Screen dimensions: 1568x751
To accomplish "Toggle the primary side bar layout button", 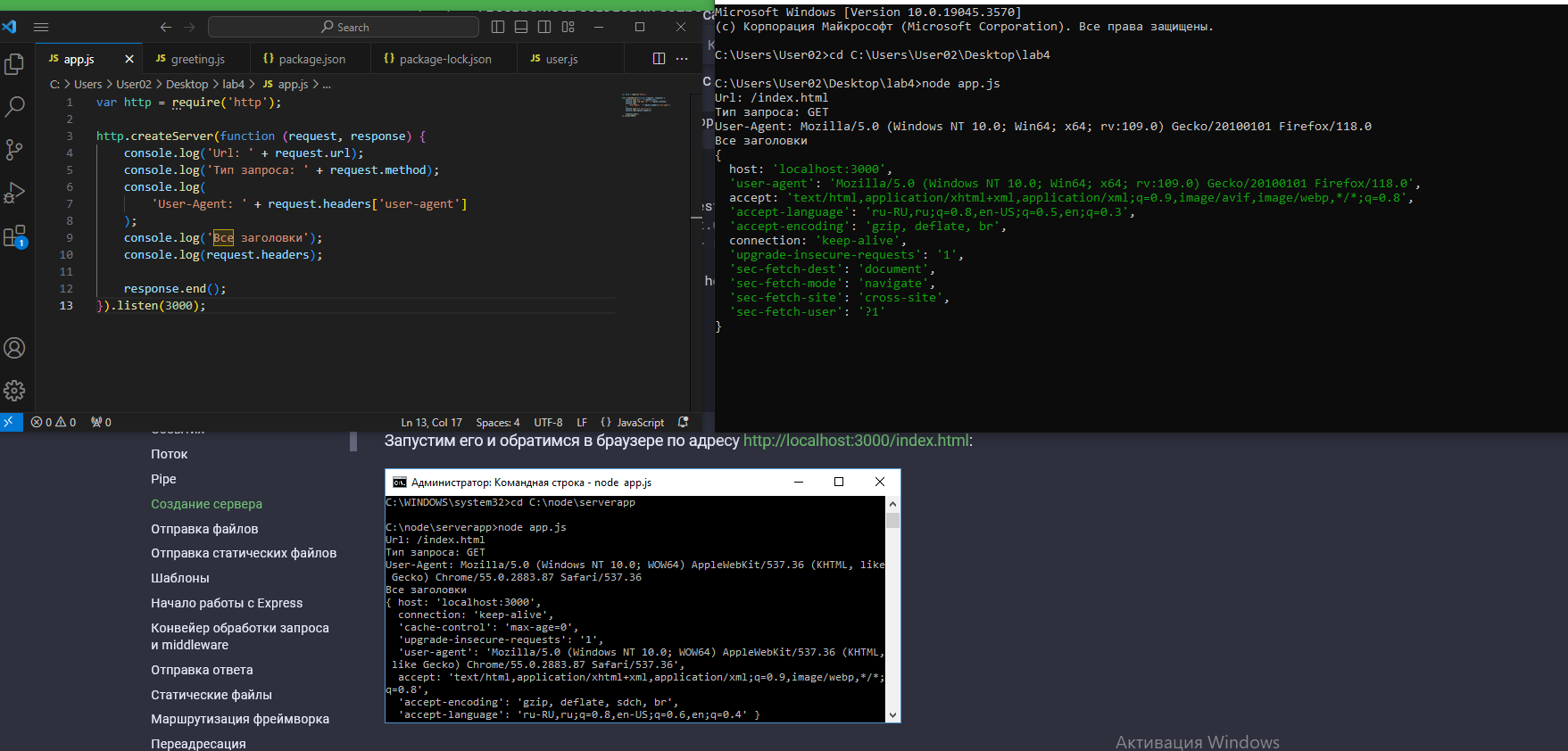I will pos(498,27).
